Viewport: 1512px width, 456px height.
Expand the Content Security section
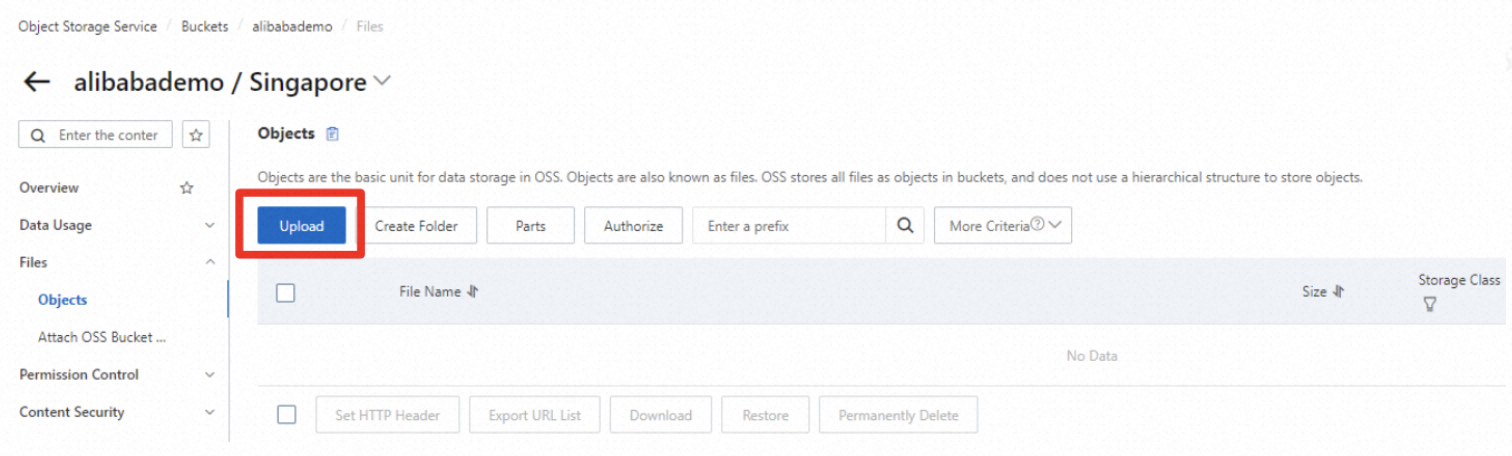pos(209,412)
